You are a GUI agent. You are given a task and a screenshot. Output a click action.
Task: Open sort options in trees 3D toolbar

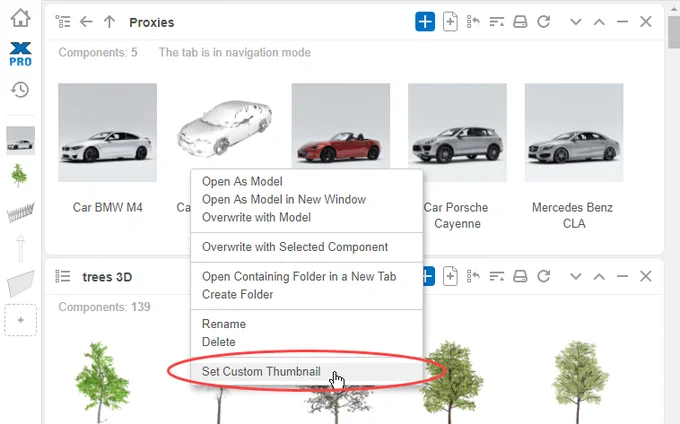tap(497, 276)
